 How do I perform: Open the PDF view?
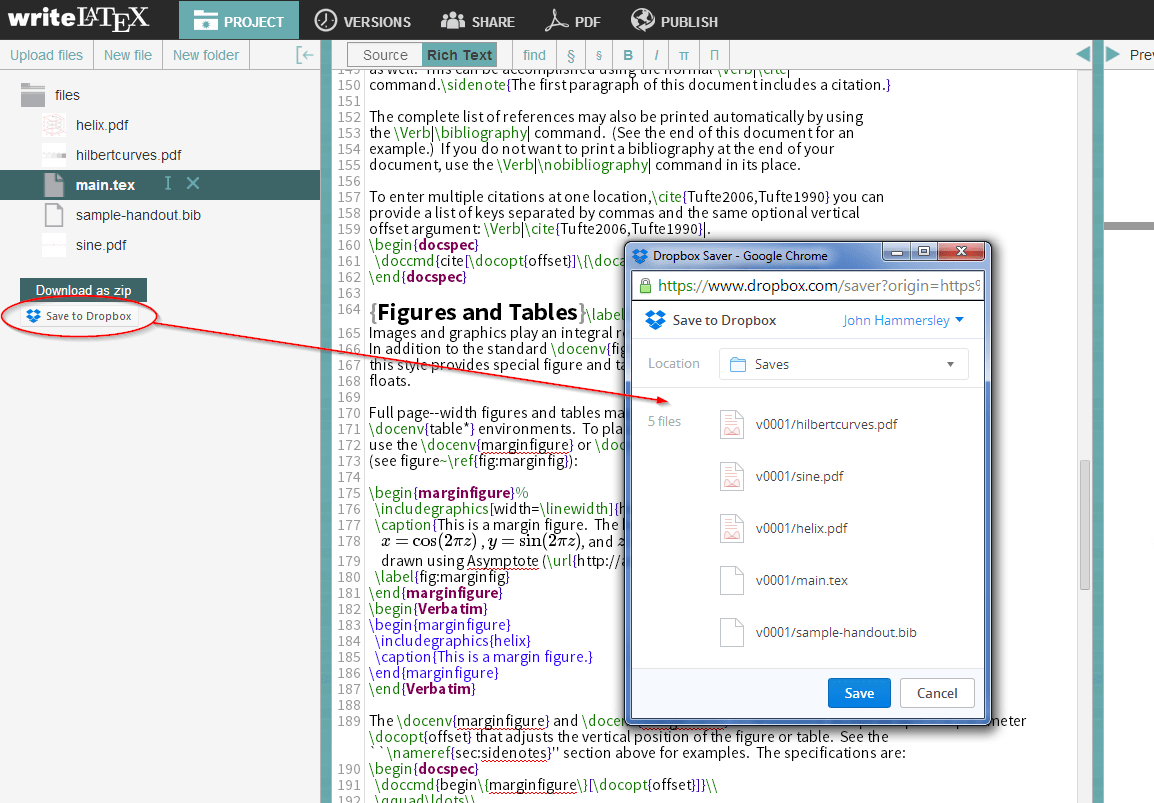[573, 20]
